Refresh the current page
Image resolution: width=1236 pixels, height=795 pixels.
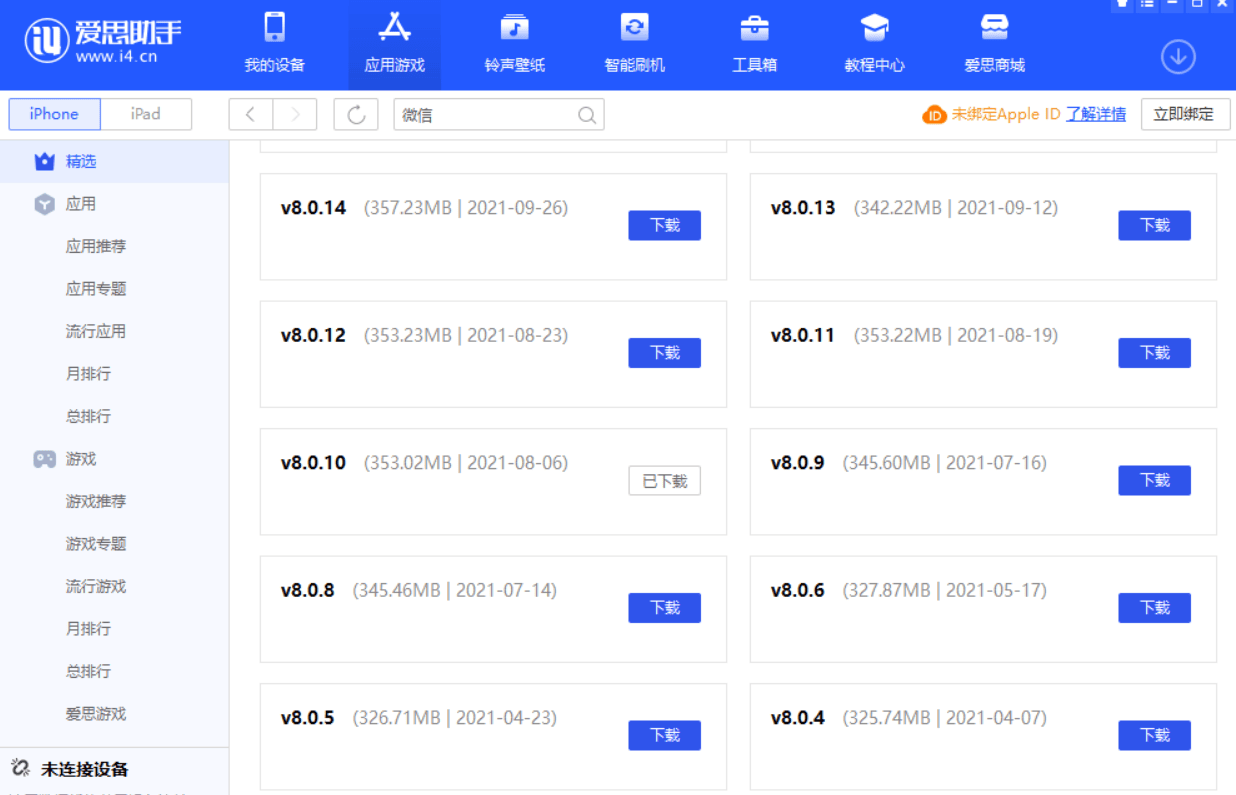click(356, 115)
